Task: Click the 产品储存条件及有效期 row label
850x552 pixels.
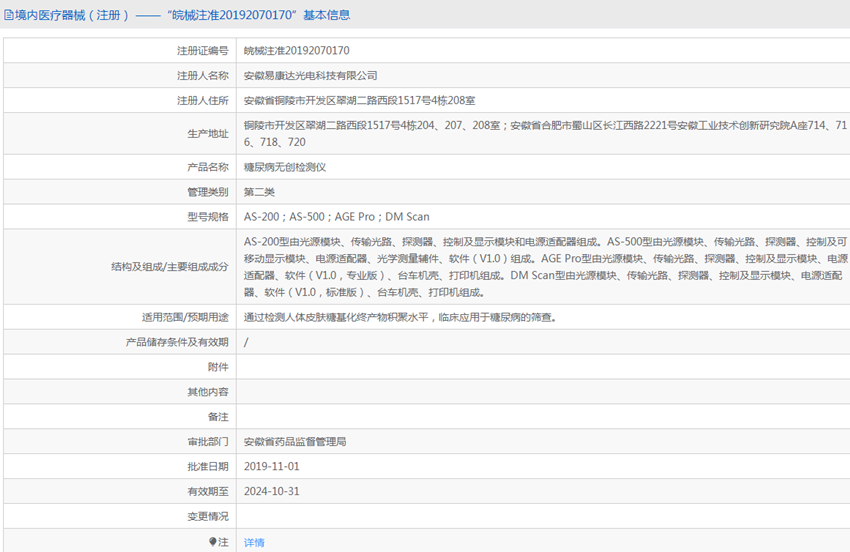Action: click(176, 342)
